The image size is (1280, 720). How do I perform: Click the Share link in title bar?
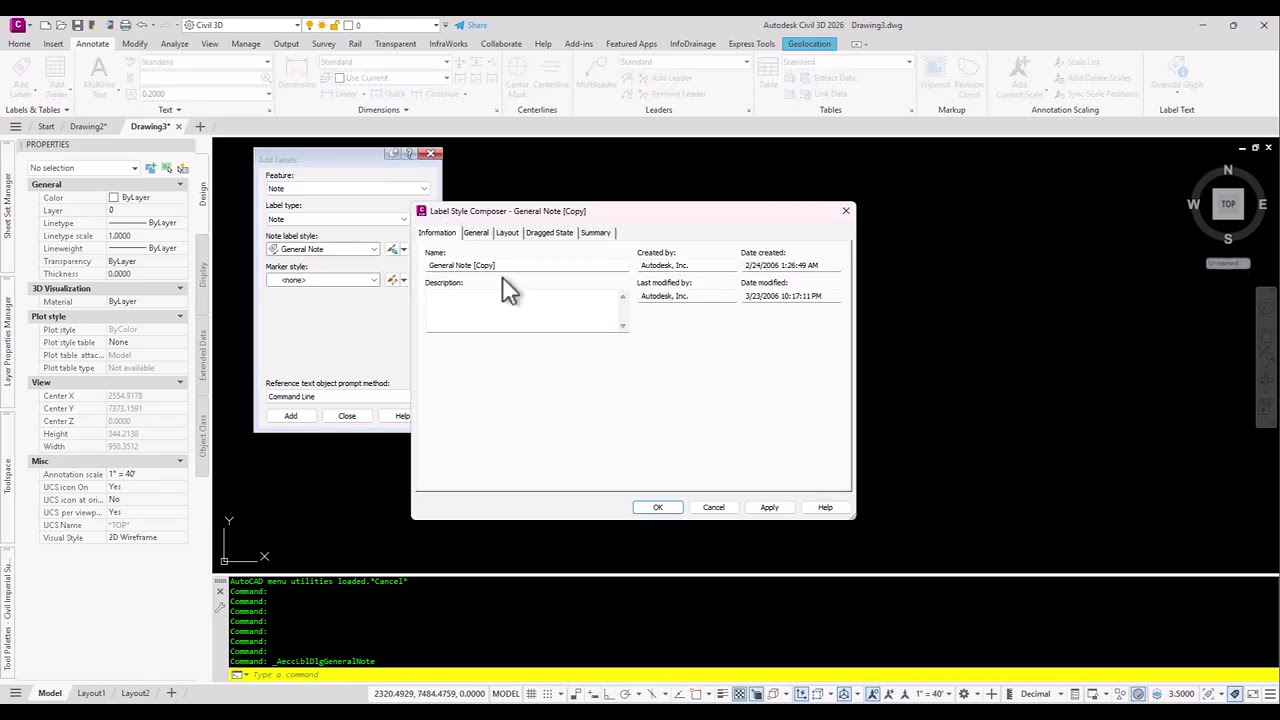click(x=471, y=25)
